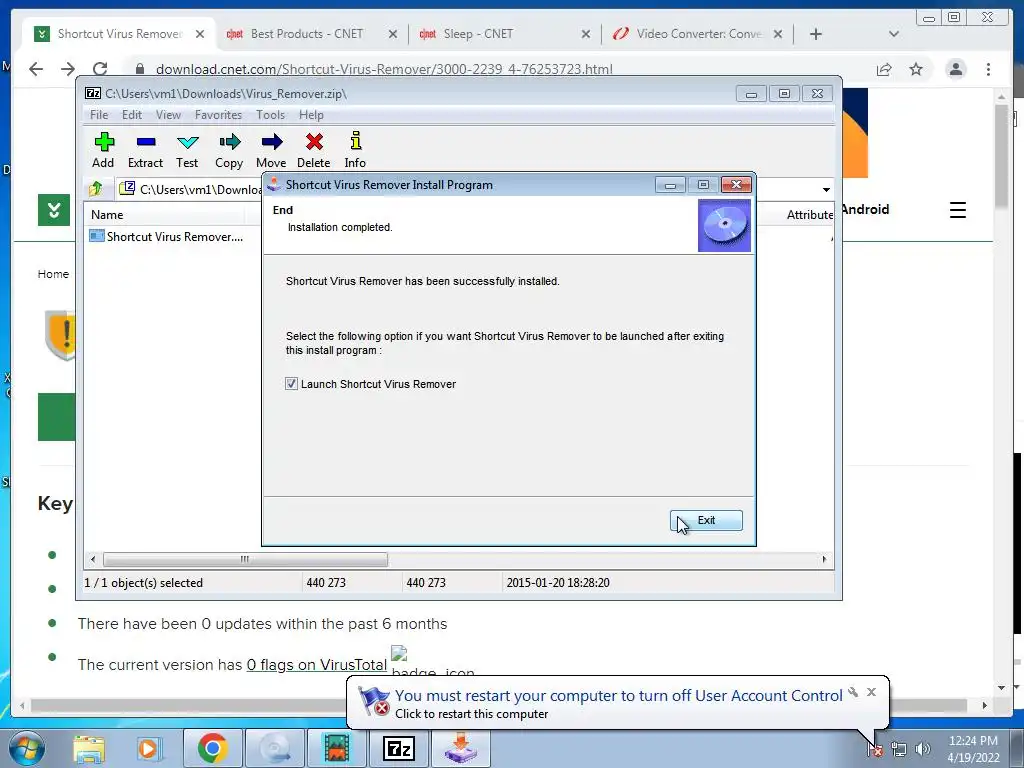Screen dimensions: 1024x768
Task: Open the Favorites menu in 7-Zip
Action: tap(218, 115)
